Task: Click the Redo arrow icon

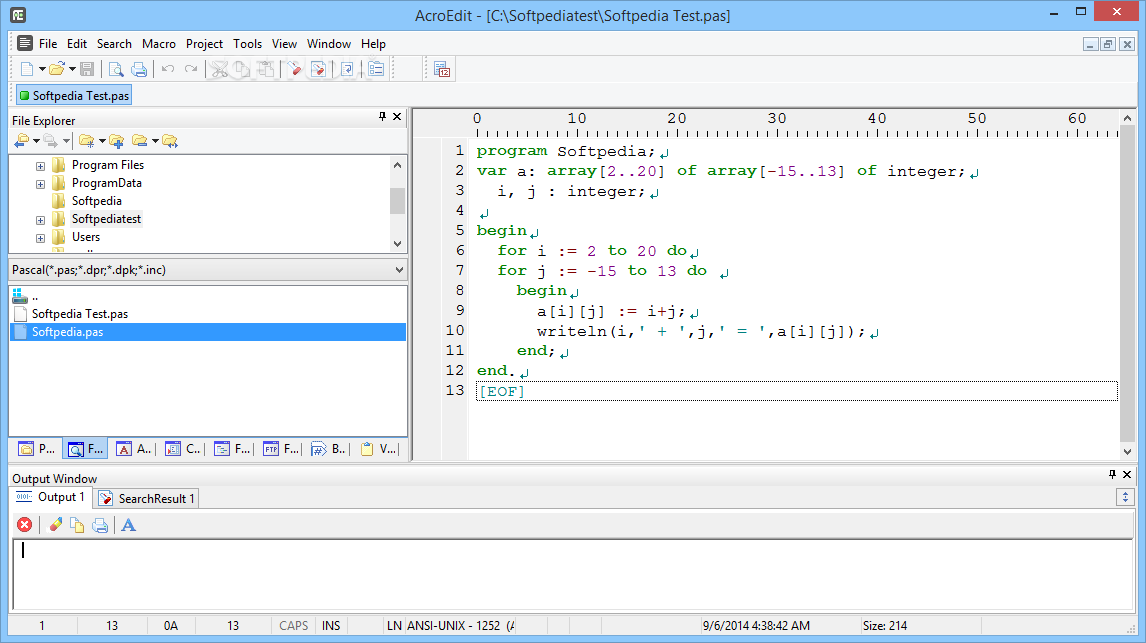Action: point(191,69)
